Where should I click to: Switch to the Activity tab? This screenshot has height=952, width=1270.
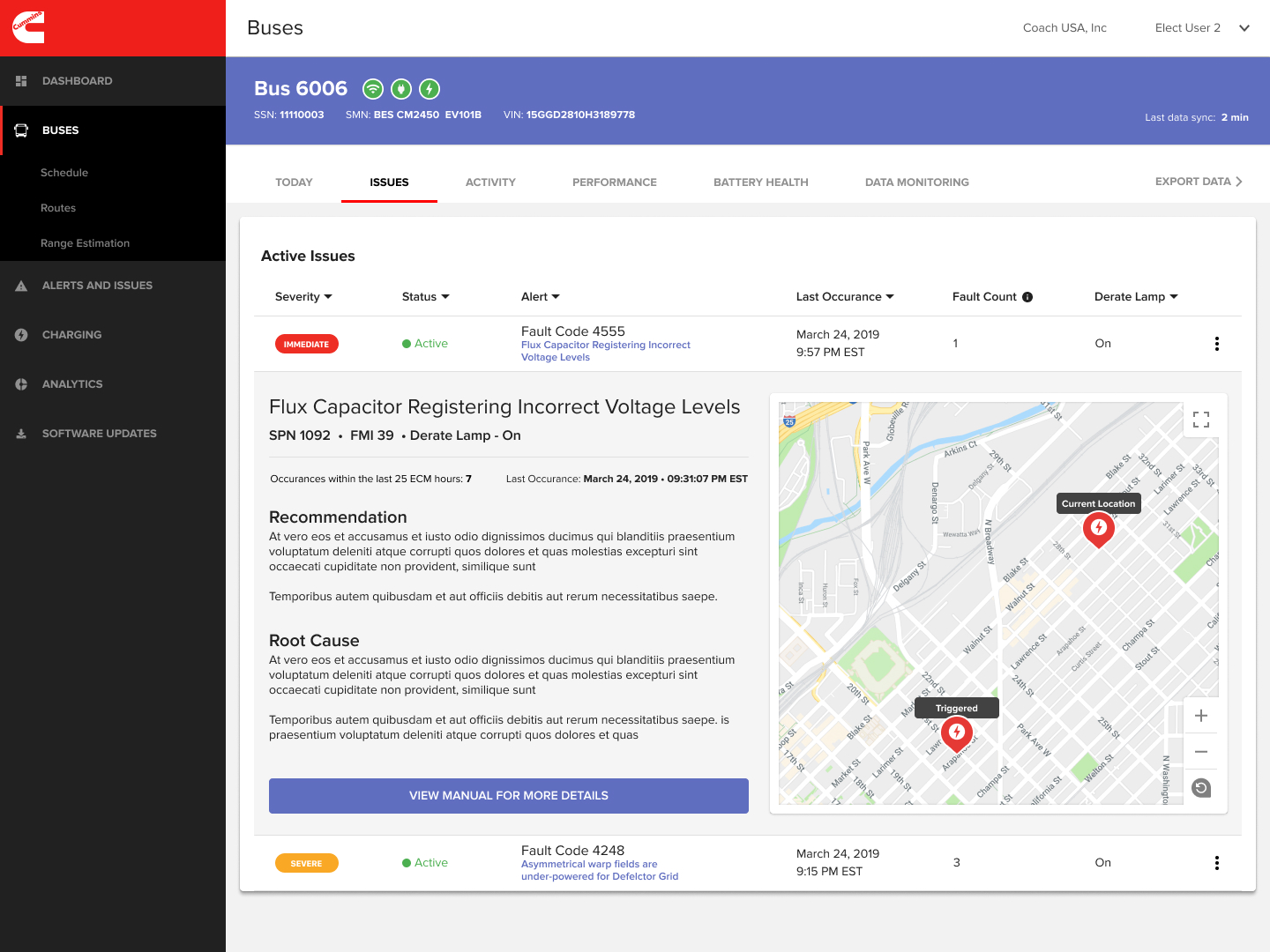pos(490,182)
